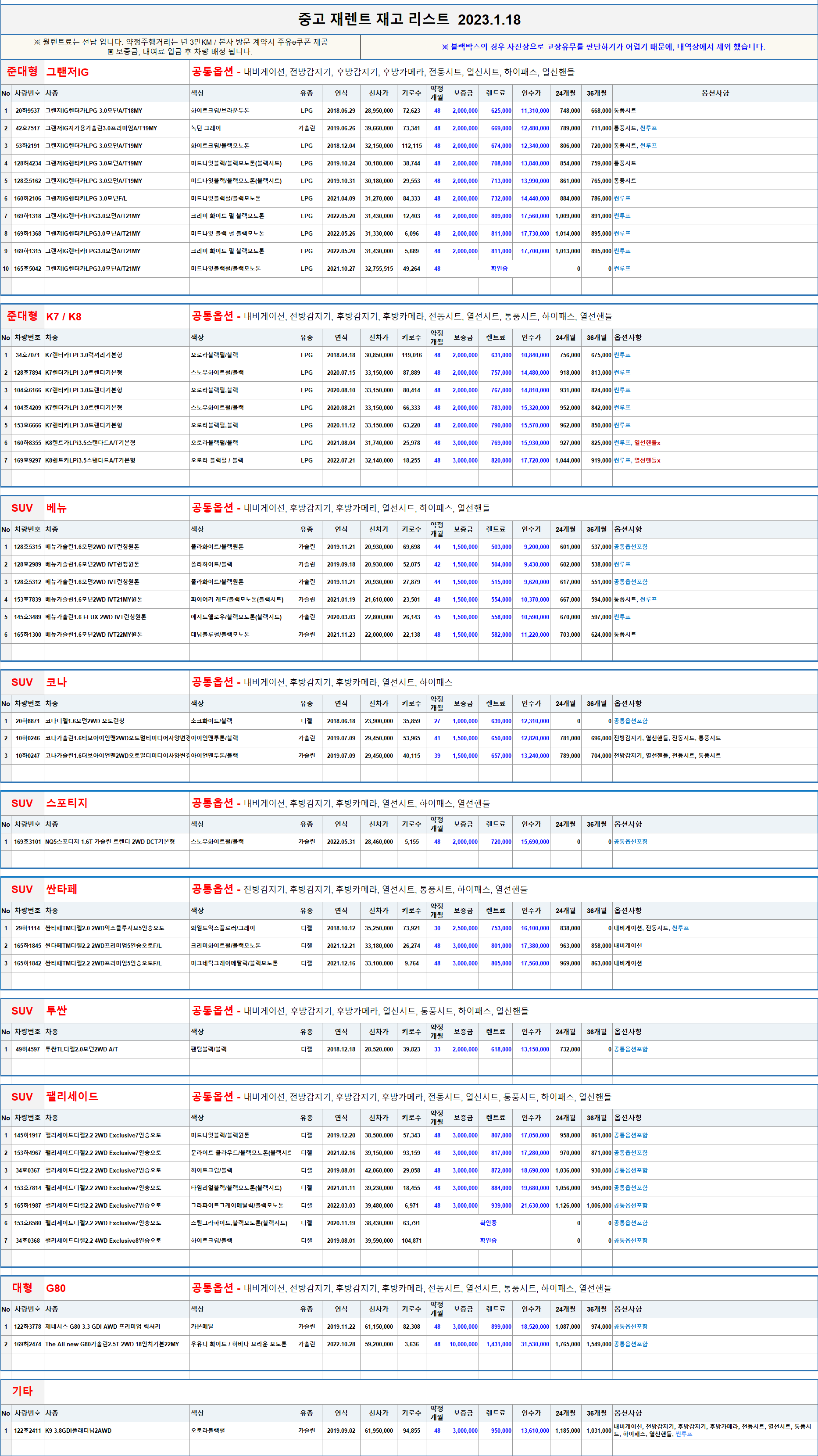Select the 10,000,000 deposit cell

[x=463, y=1344]
